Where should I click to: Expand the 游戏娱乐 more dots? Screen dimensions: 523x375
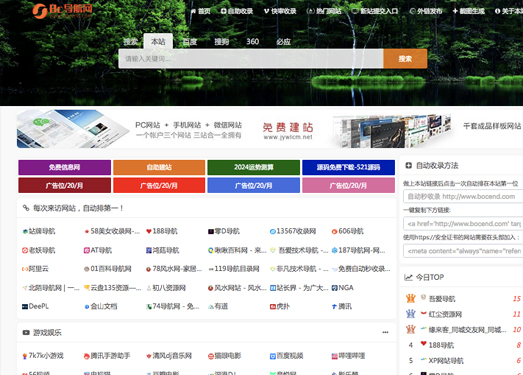click(385, 332)
